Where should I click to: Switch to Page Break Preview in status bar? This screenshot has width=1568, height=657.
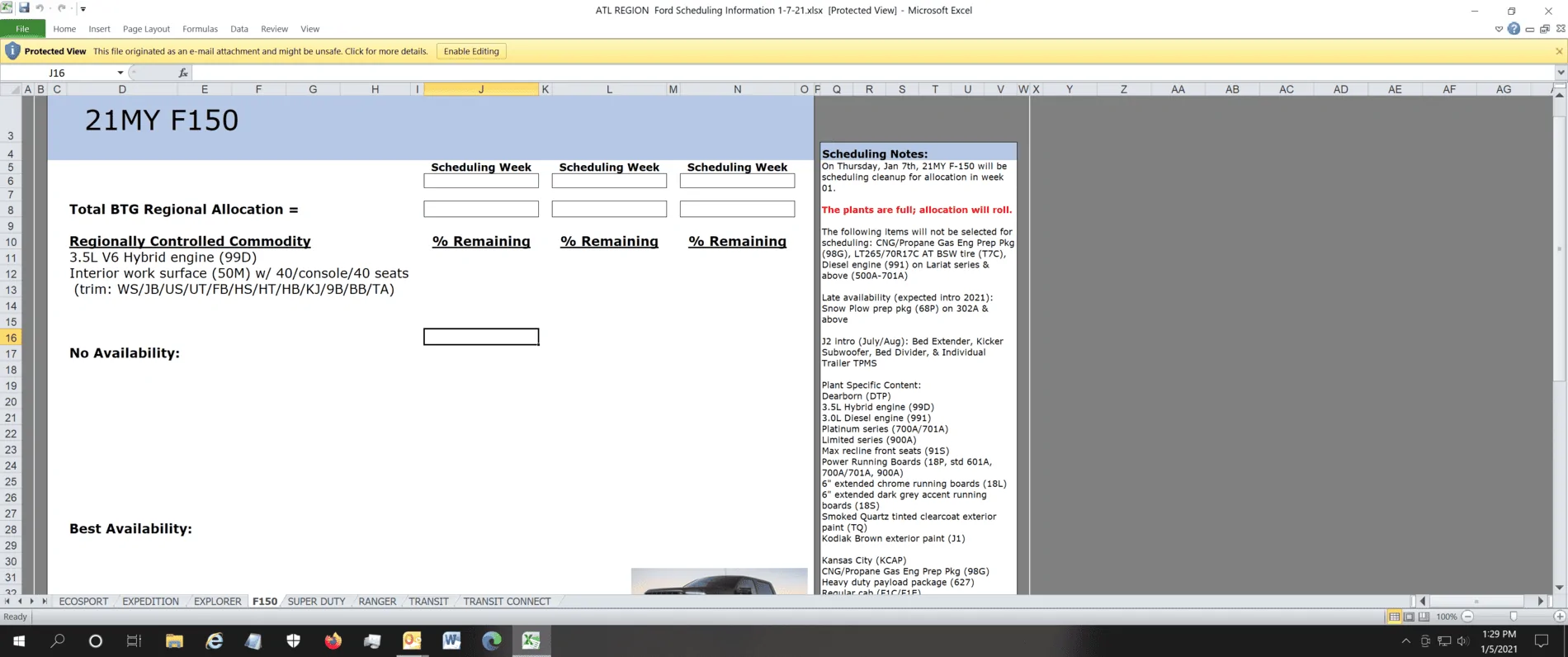pos(1424,617)
